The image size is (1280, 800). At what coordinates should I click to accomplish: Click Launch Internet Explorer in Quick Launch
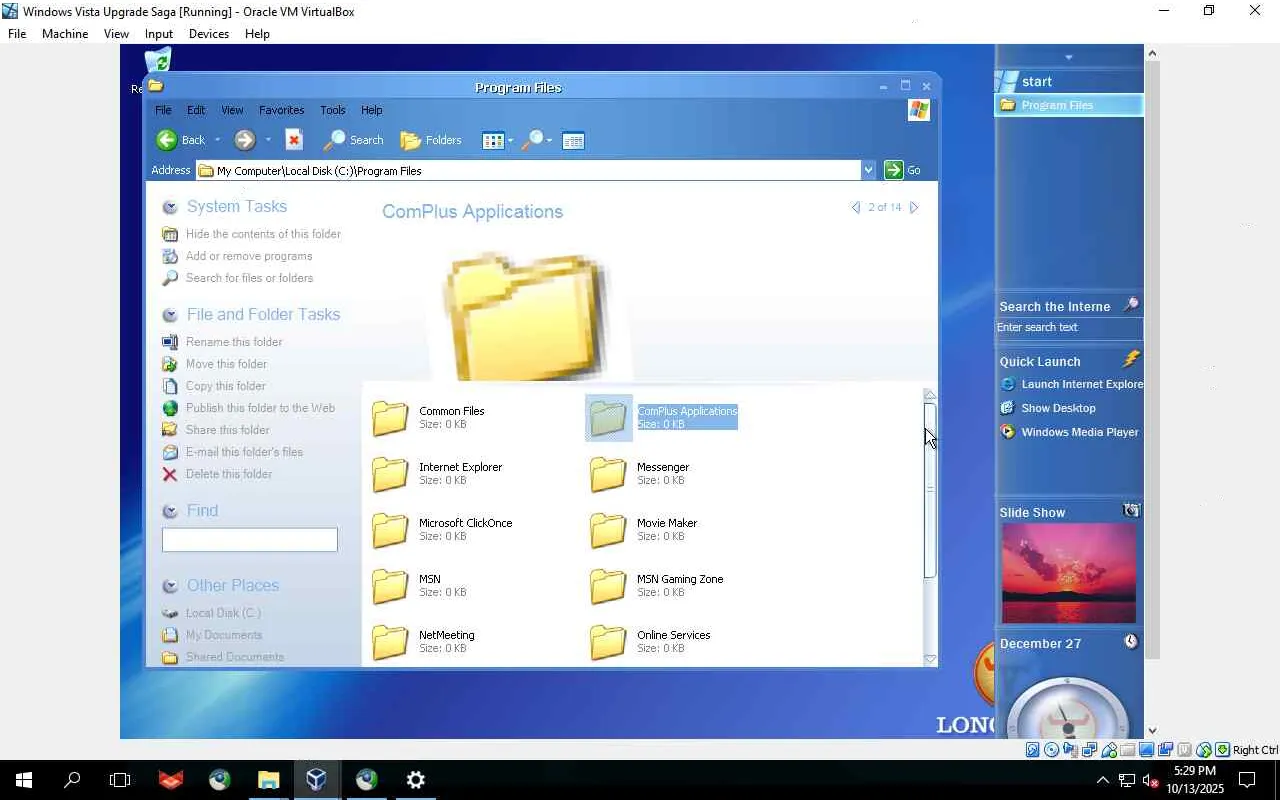(x=1072, y=384)
